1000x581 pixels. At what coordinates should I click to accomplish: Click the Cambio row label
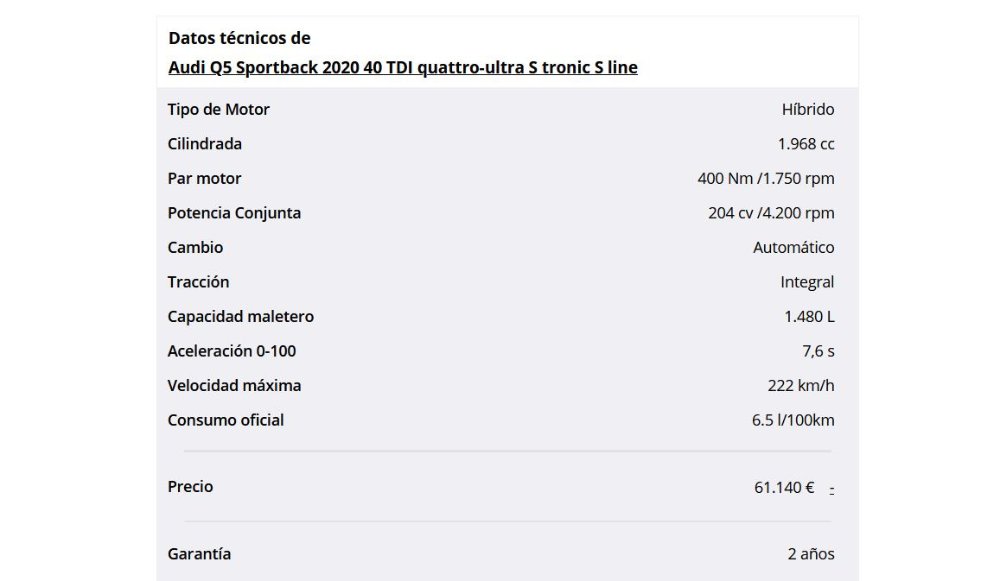(x=195, y=247)
